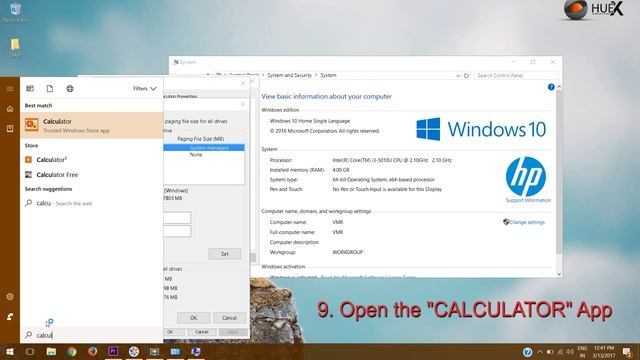
Task: Launch Google Chrome from the taskbar
Action: 72,351
